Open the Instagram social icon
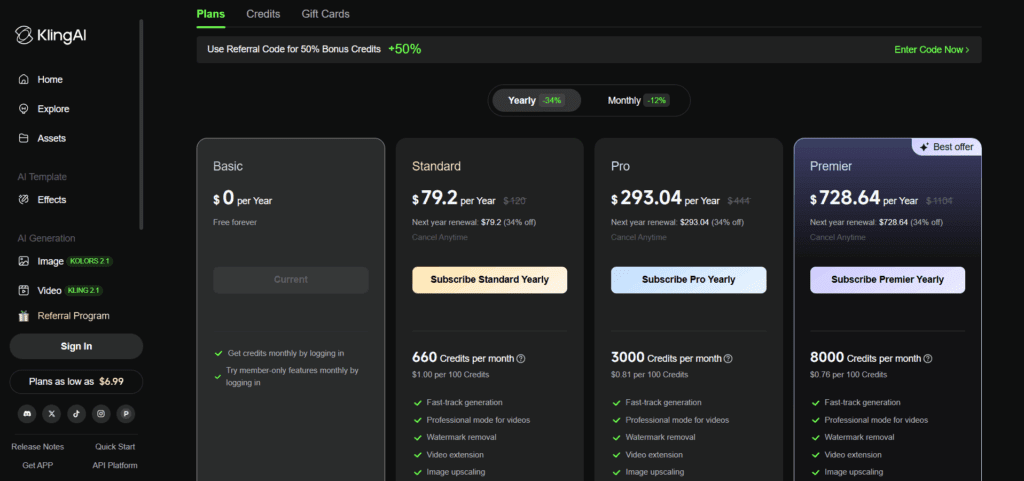This screenshot has height=481, width=1024. (x=101, y=413)
